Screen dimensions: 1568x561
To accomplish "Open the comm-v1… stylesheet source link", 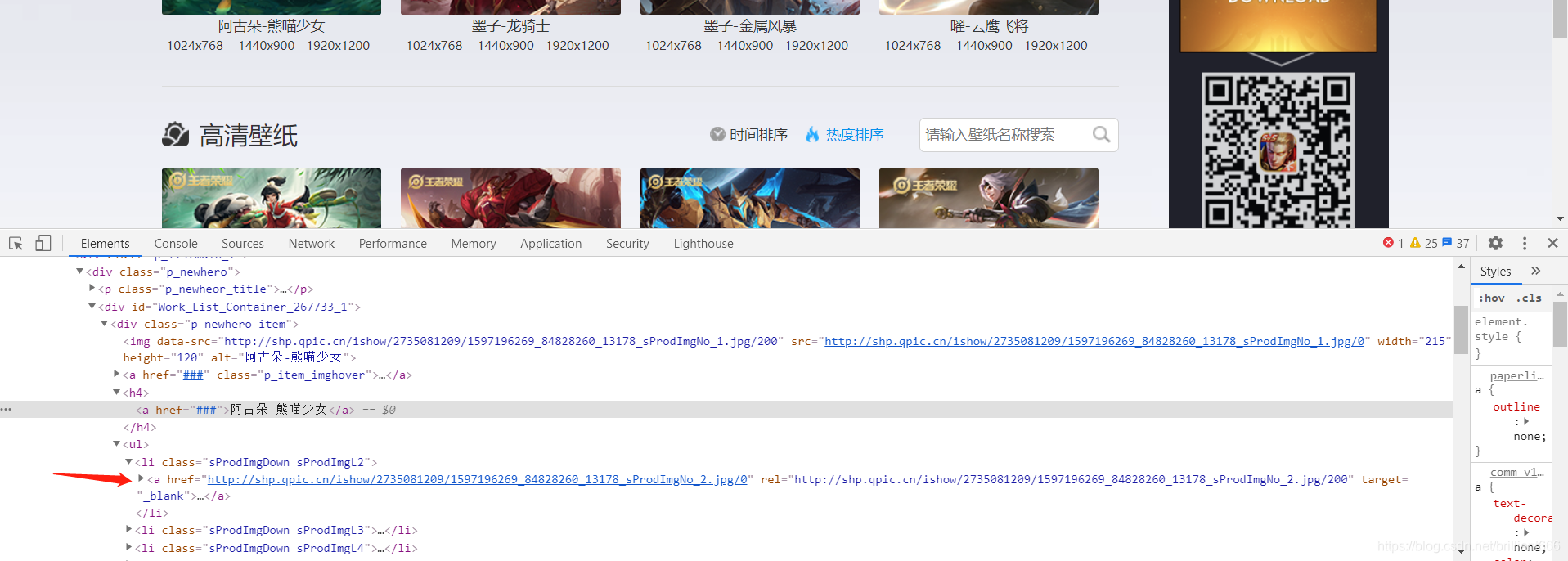I will pos(1516,472).
